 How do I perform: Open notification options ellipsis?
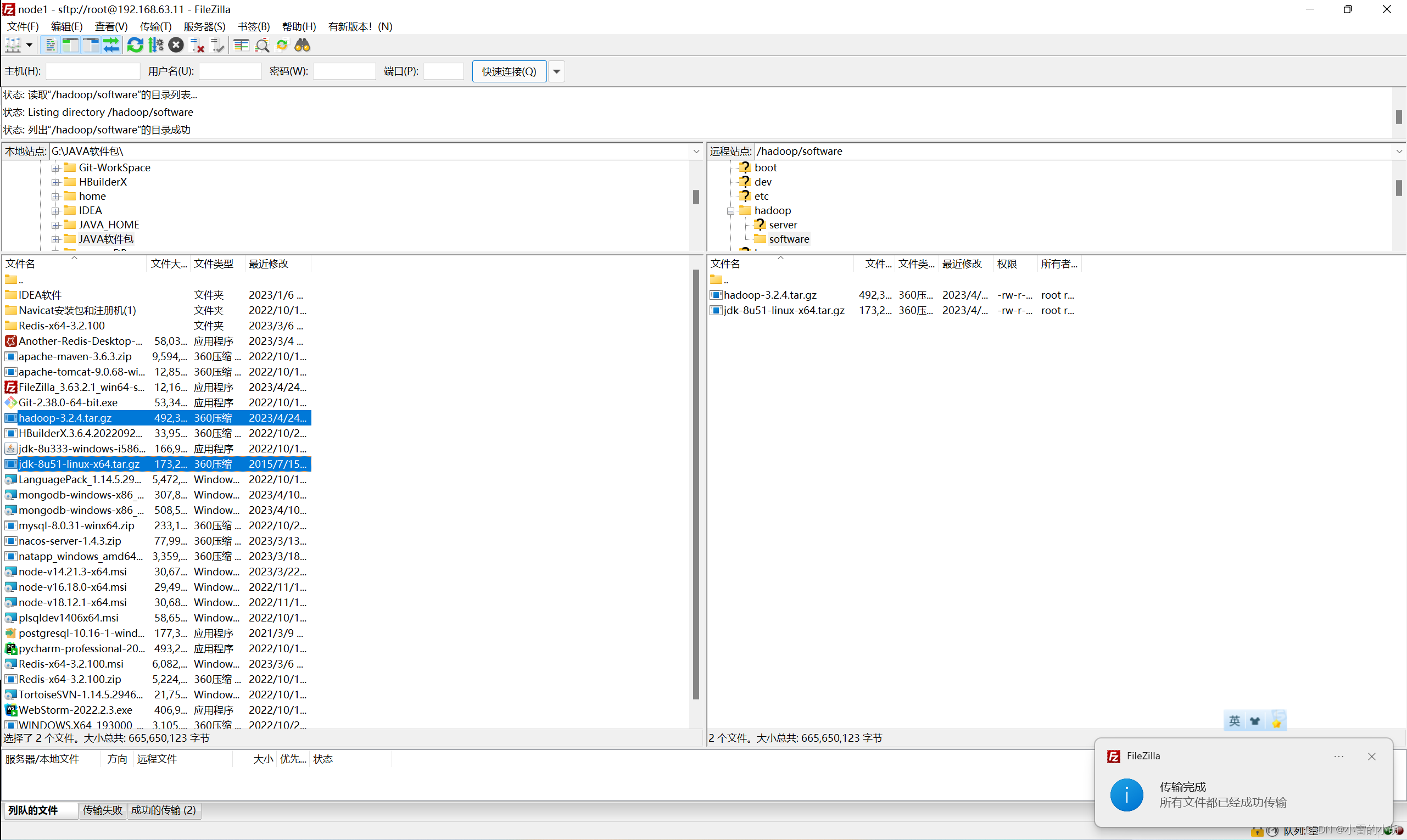click(1338, 756)
